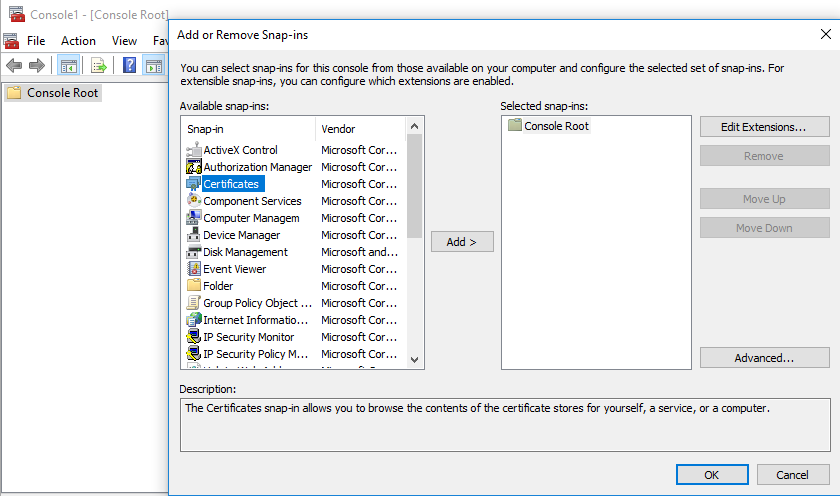Viewport: 840px width, 496px height.
Task: Click the console icon beside File menu
Action: point(11,41)
